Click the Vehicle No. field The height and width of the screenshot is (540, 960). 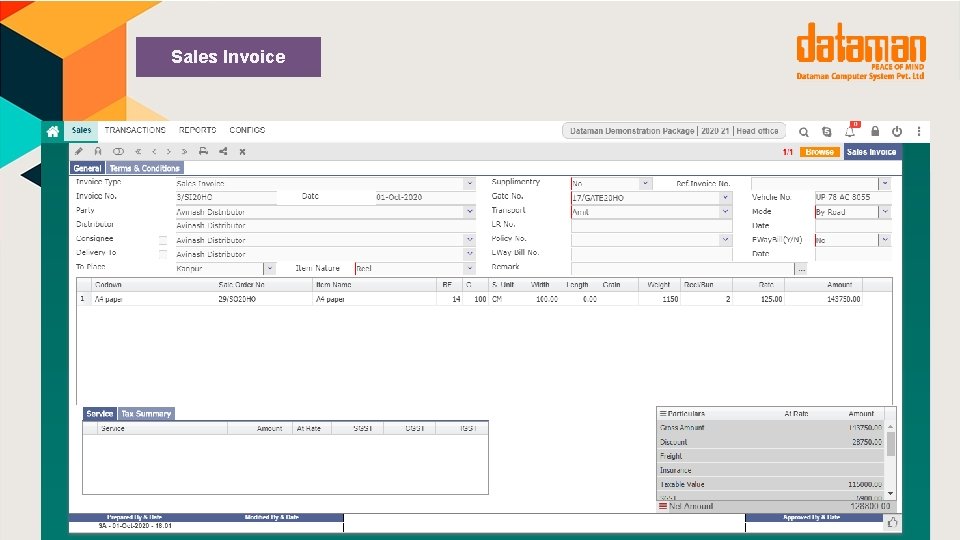click(852, 197)
